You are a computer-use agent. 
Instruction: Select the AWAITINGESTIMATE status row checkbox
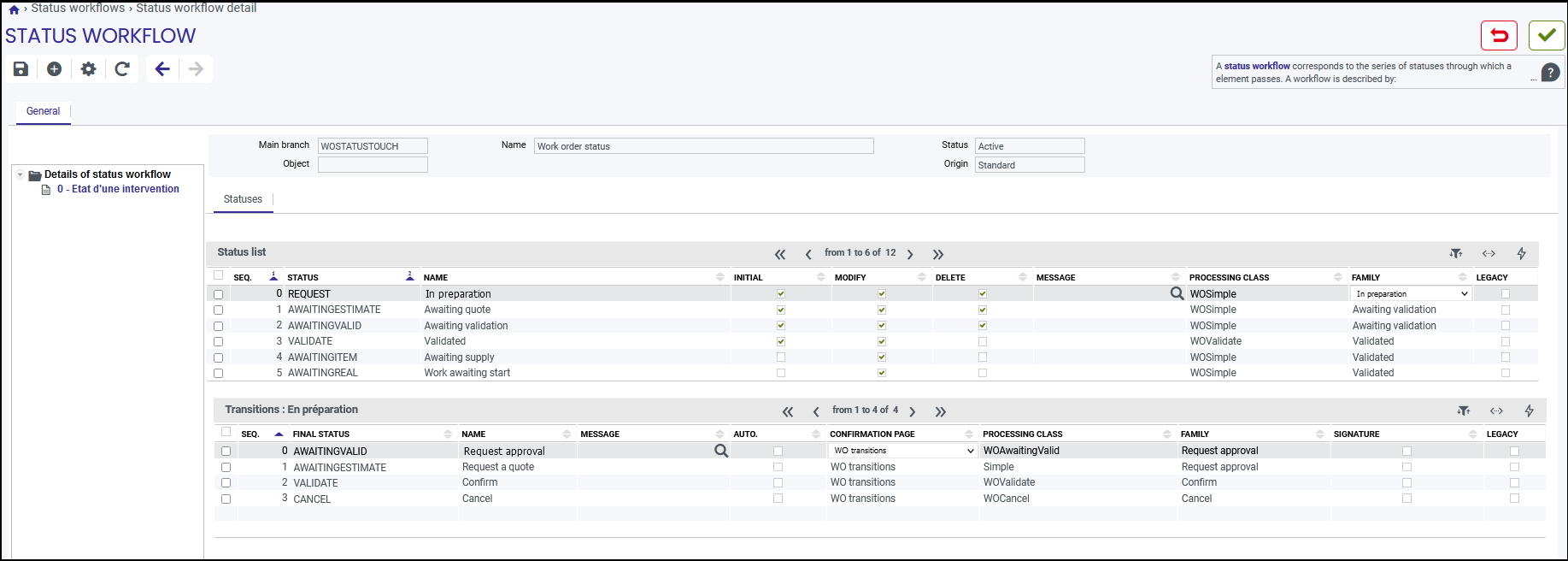tap(219, 310)
